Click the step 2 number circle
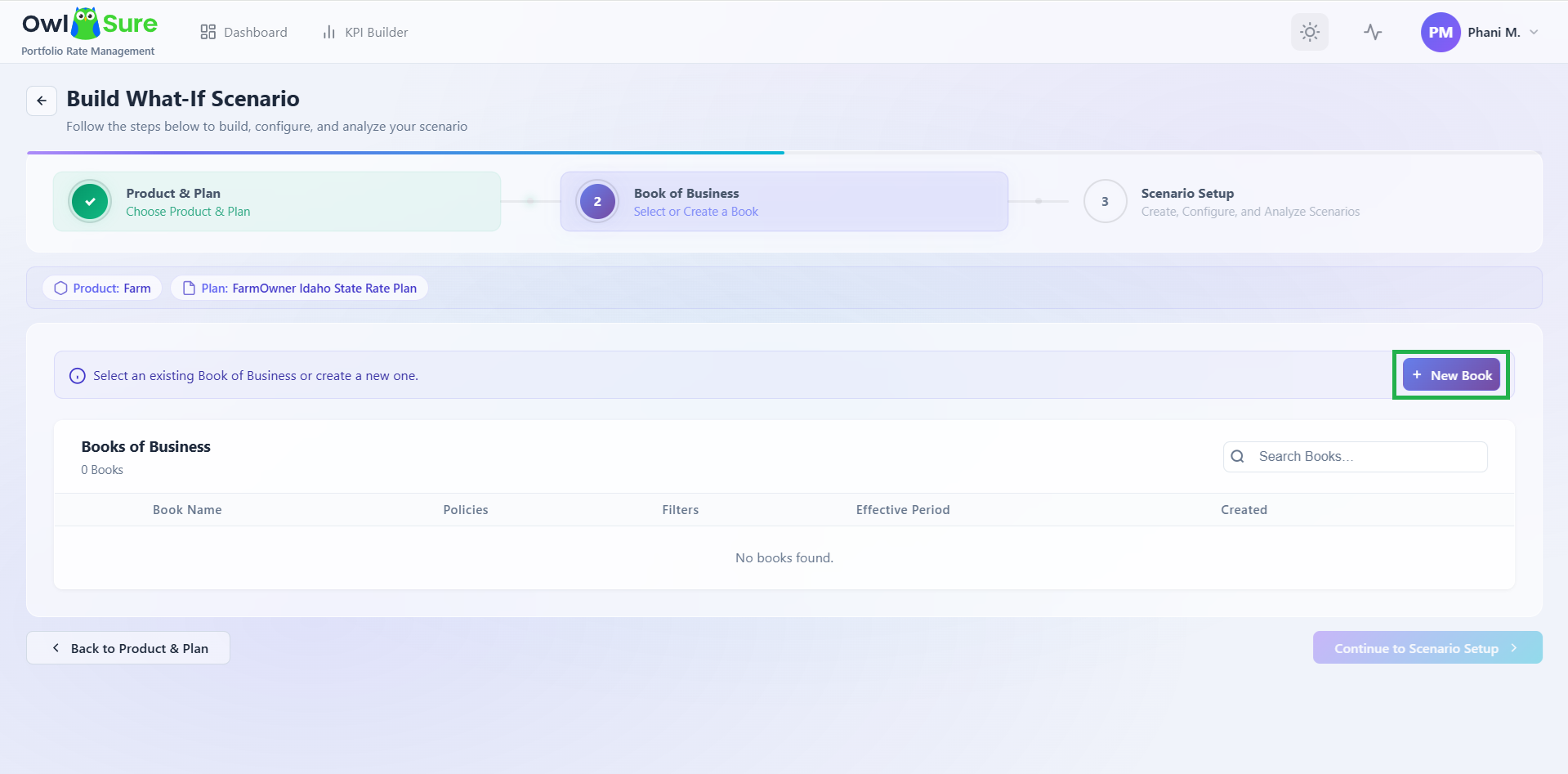This screenshot has height=774, width=1568. 597,201
